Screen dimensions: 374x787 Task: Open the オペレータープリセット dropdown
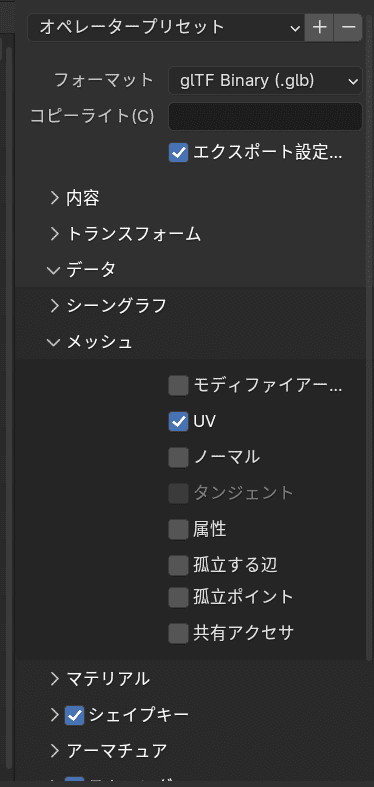[166, 27]
